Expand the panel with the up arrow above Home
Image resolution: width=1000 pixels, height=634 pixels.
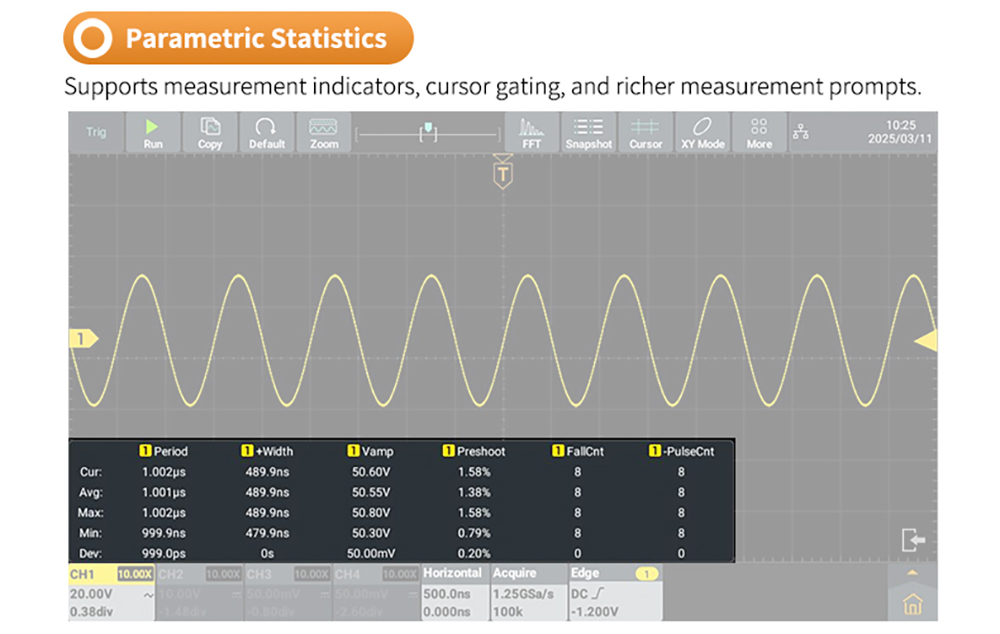pos(910,573)
